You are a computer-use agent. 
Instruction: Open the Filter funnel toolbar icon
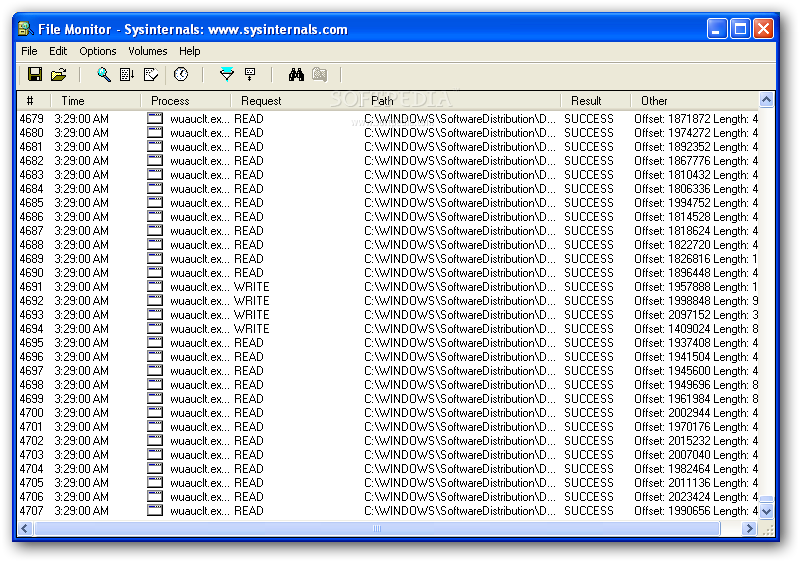click(227, 74)
